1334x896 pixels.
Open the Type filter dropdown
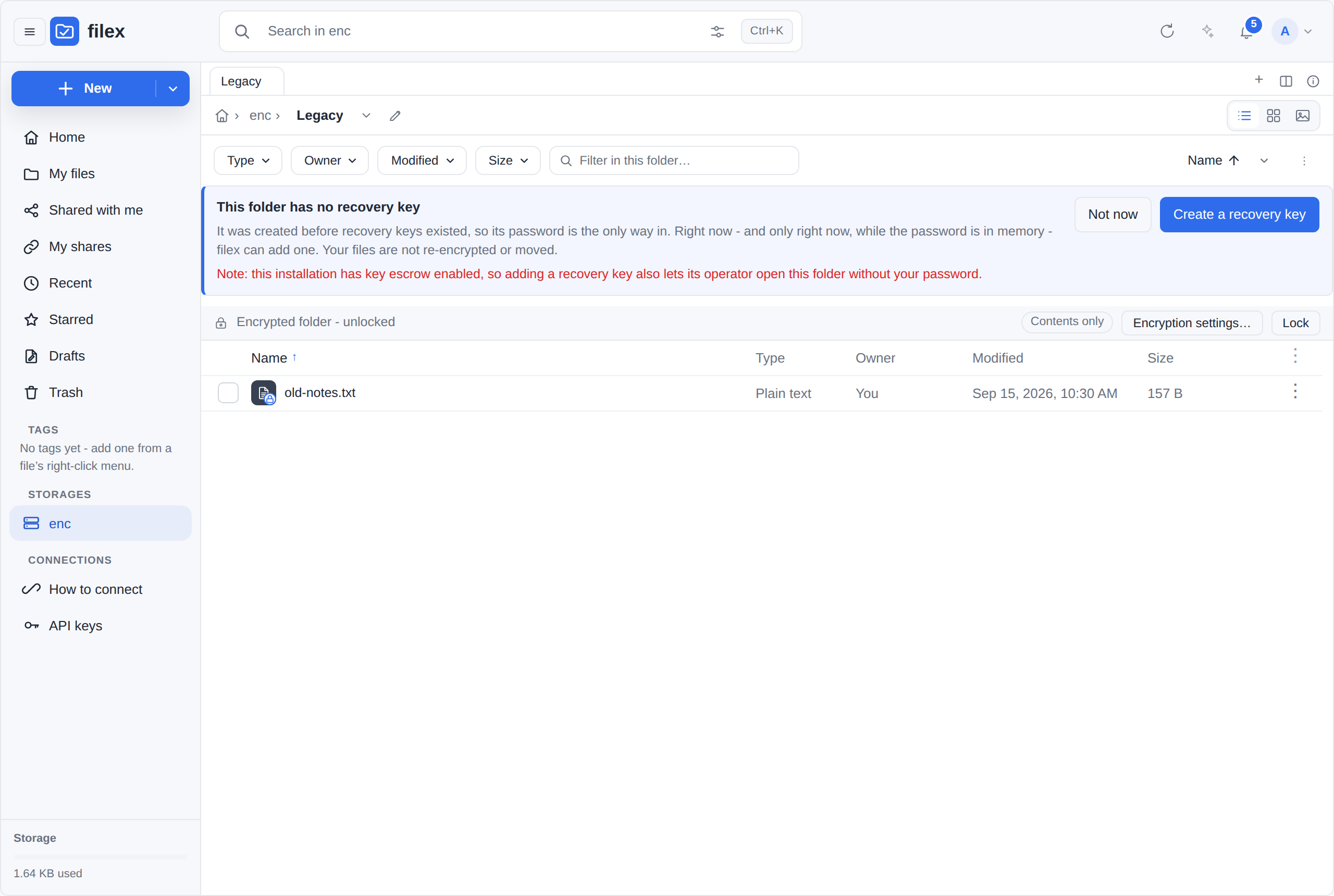click(x=248, y=160)
